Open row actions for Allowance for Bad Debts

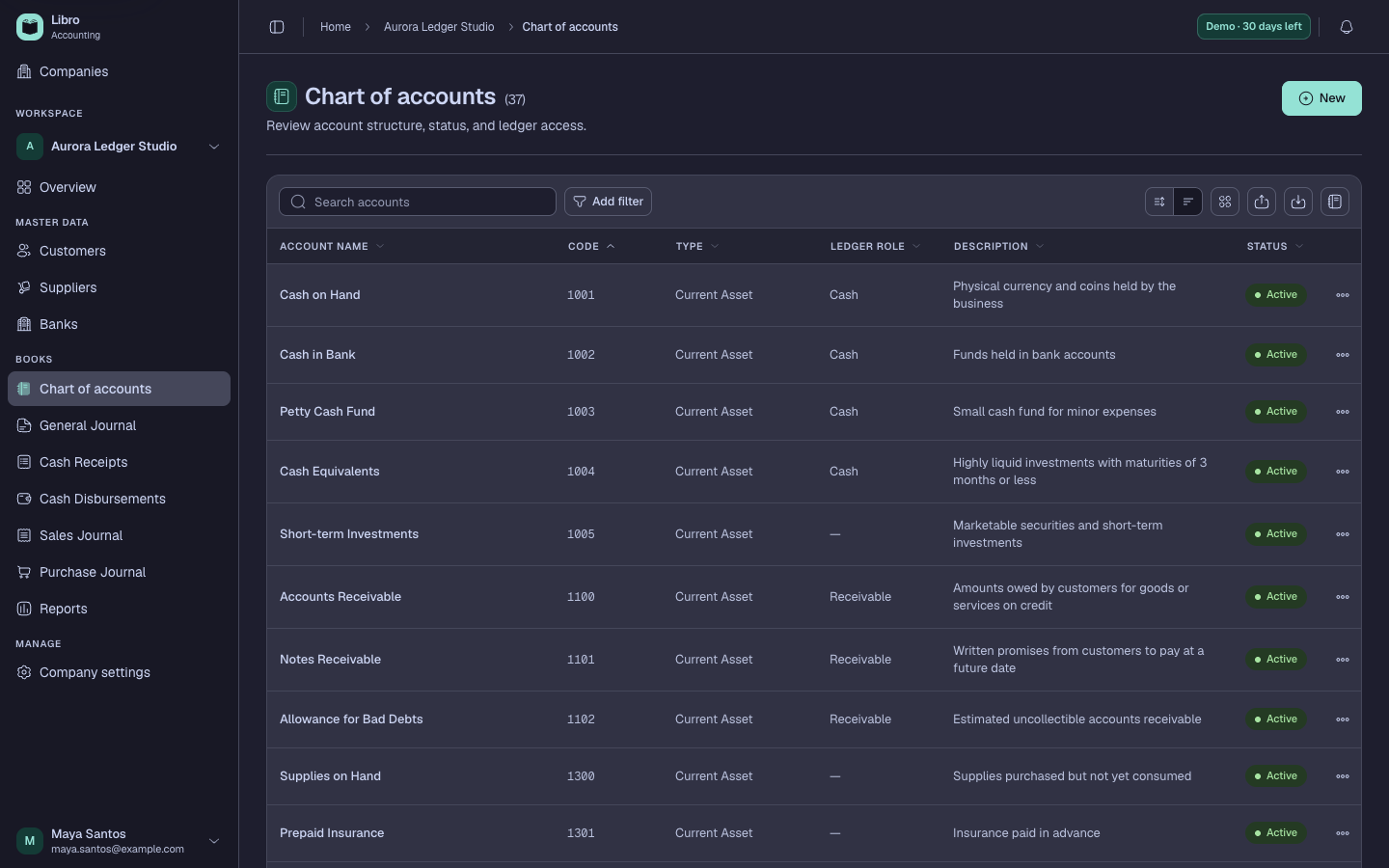point(1343,719)
